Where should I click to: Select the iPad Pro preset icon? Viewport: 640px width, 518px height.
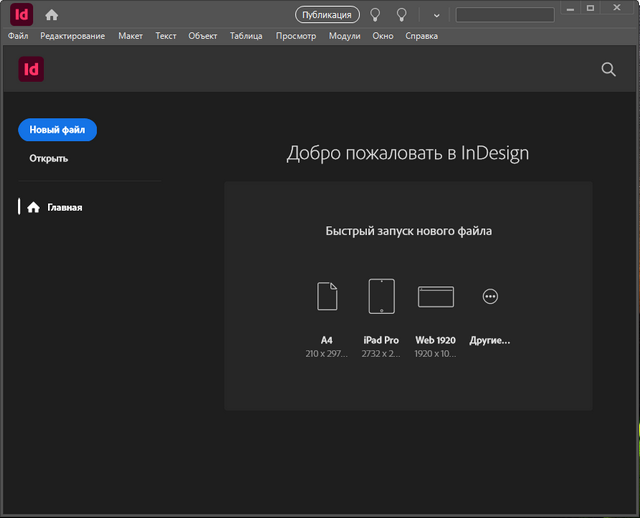tap(381, 296)
